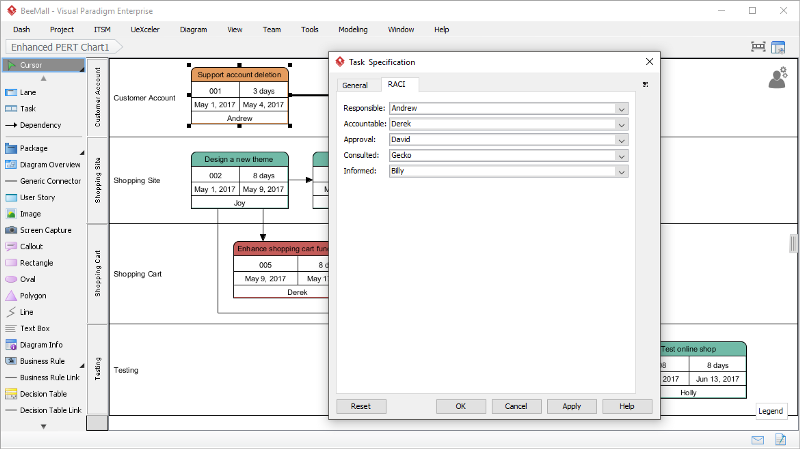Pick the Dependency connector tool
Screen dimensions: 800x449
pyautogui.click(x=40, y=125)
